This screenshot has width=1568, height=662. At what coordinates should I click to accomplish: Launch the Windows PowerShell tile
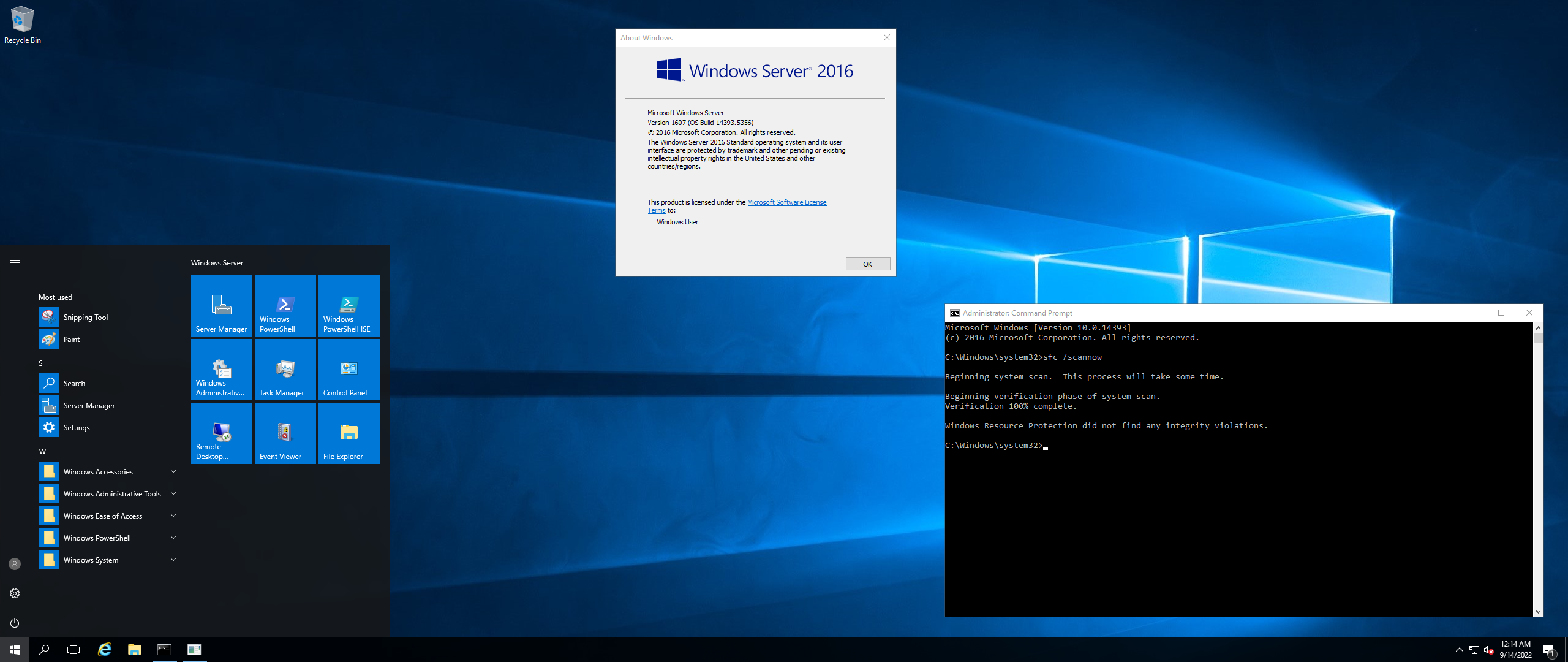click(x=285, y=305)
